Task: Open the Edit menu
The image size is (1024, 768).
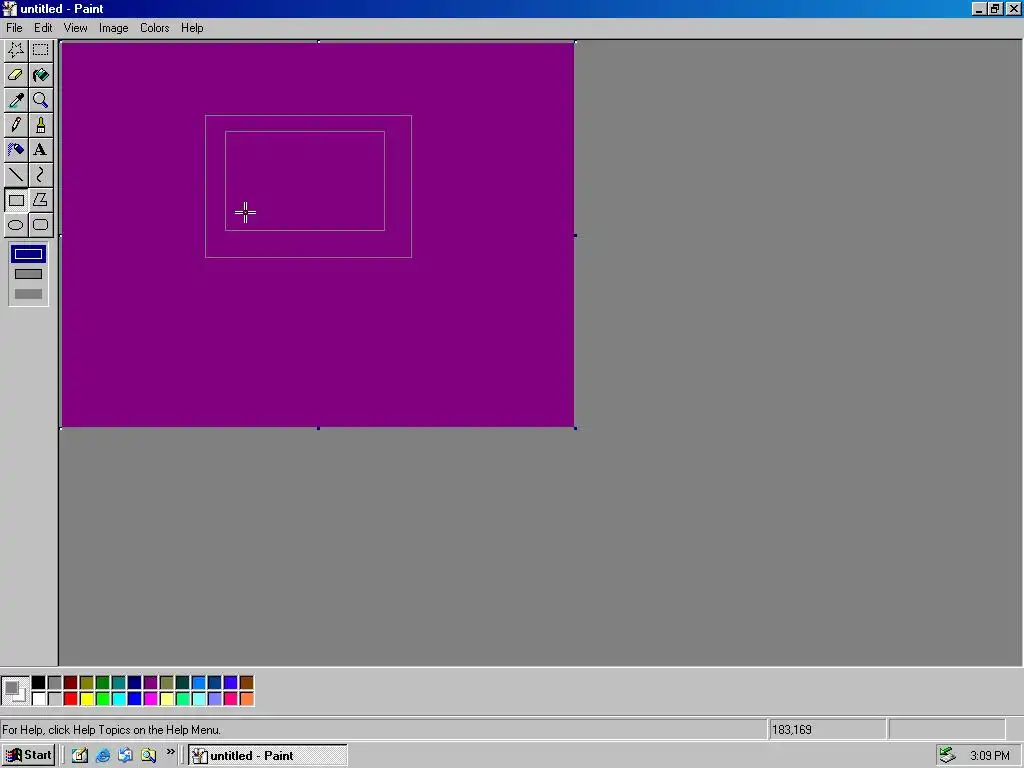Action: 43,28
